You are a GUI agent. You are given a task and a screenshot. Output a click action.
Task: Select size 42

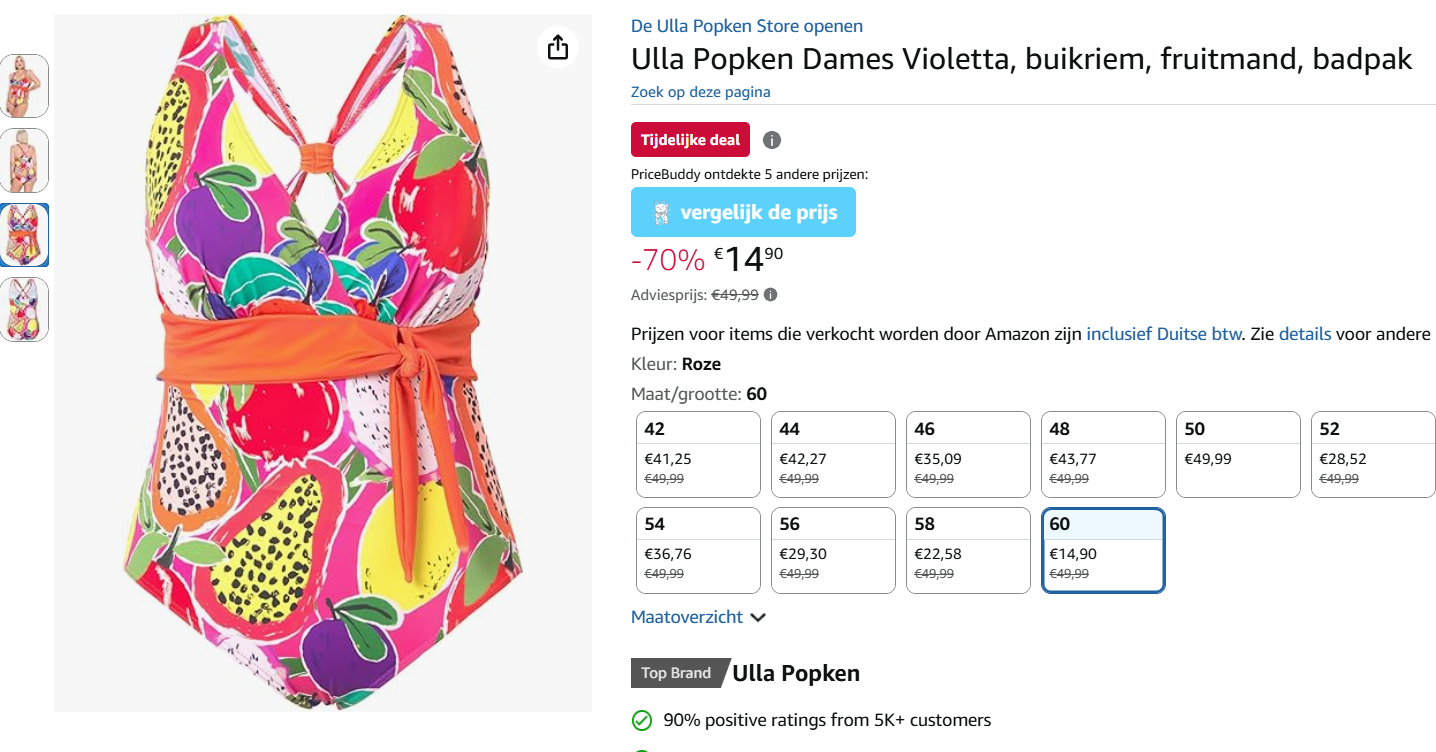click(698, 454)
